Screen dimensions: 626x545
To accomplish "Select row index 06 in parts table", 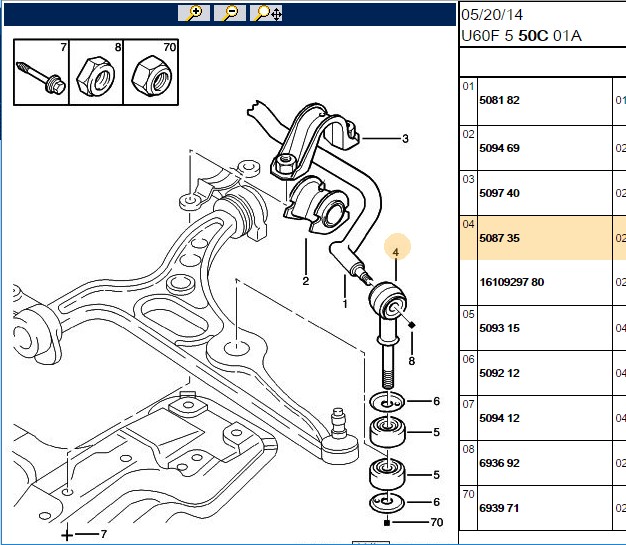I will [x=468, y=360].
